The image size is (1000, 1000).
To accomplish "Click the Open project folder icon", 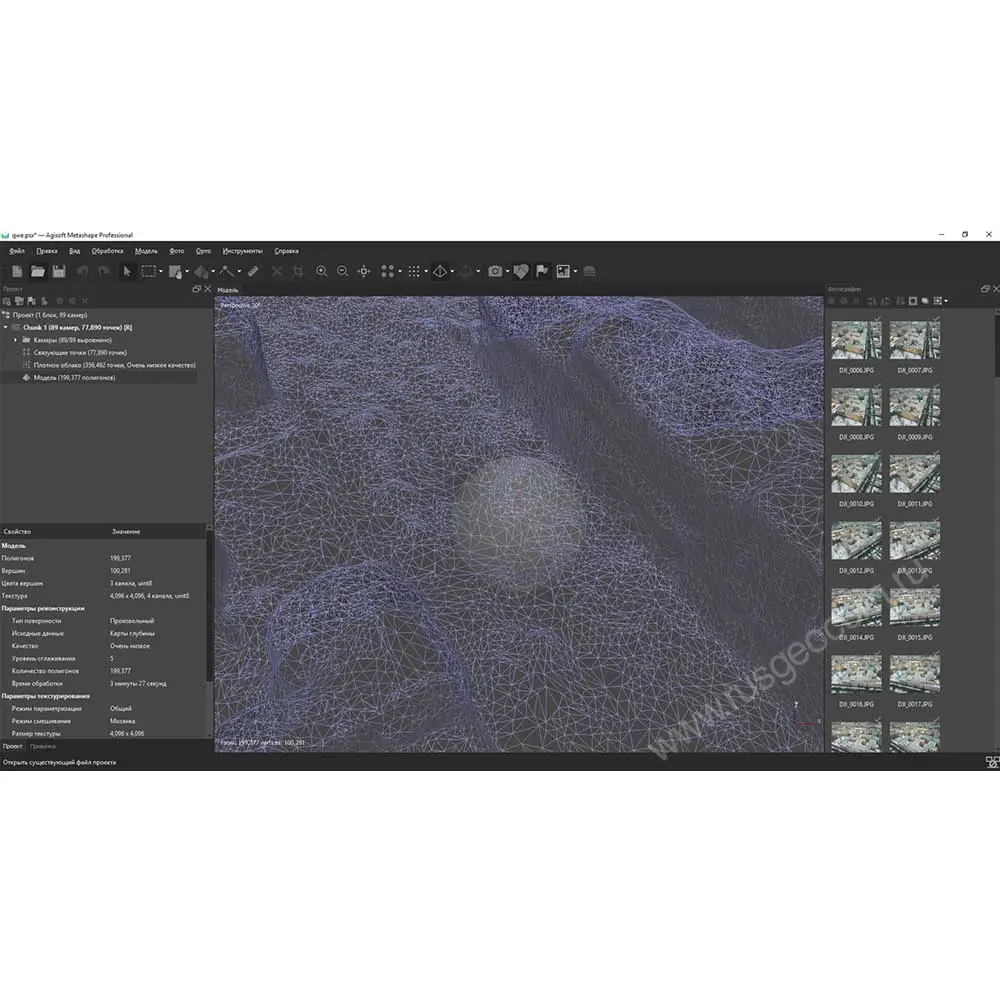I will 38,271.
